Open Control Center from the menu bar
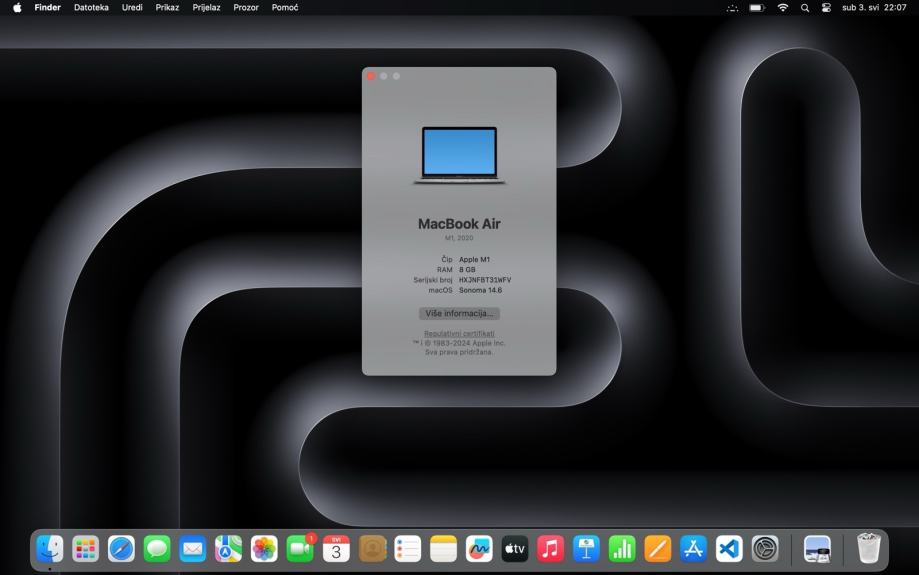919x575 pixels. coord(826,8)
